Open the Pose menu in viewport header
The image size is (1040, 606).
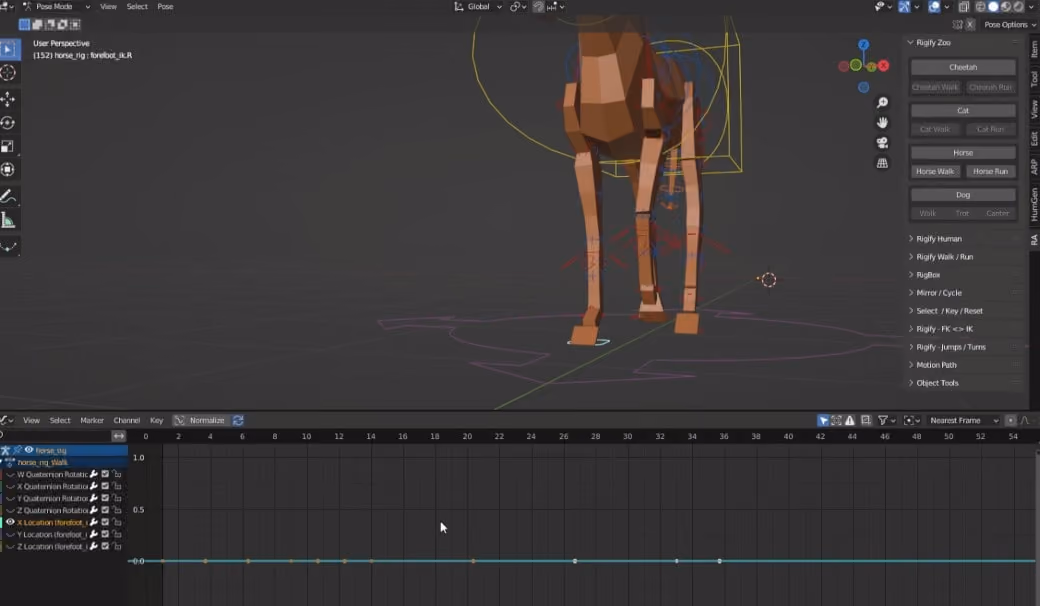[165, 7]
